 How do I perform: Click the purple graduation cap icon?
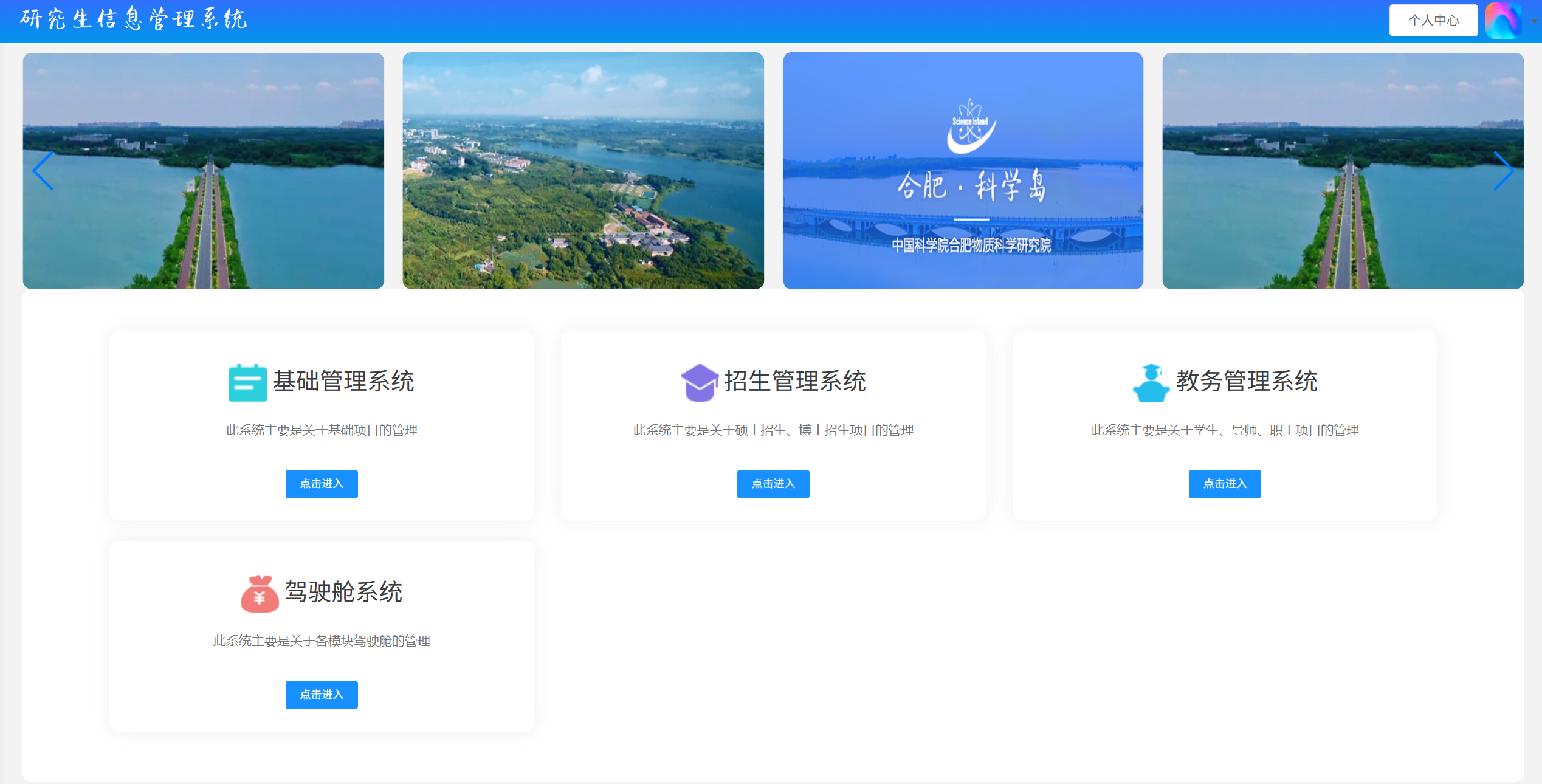[699, 383]
